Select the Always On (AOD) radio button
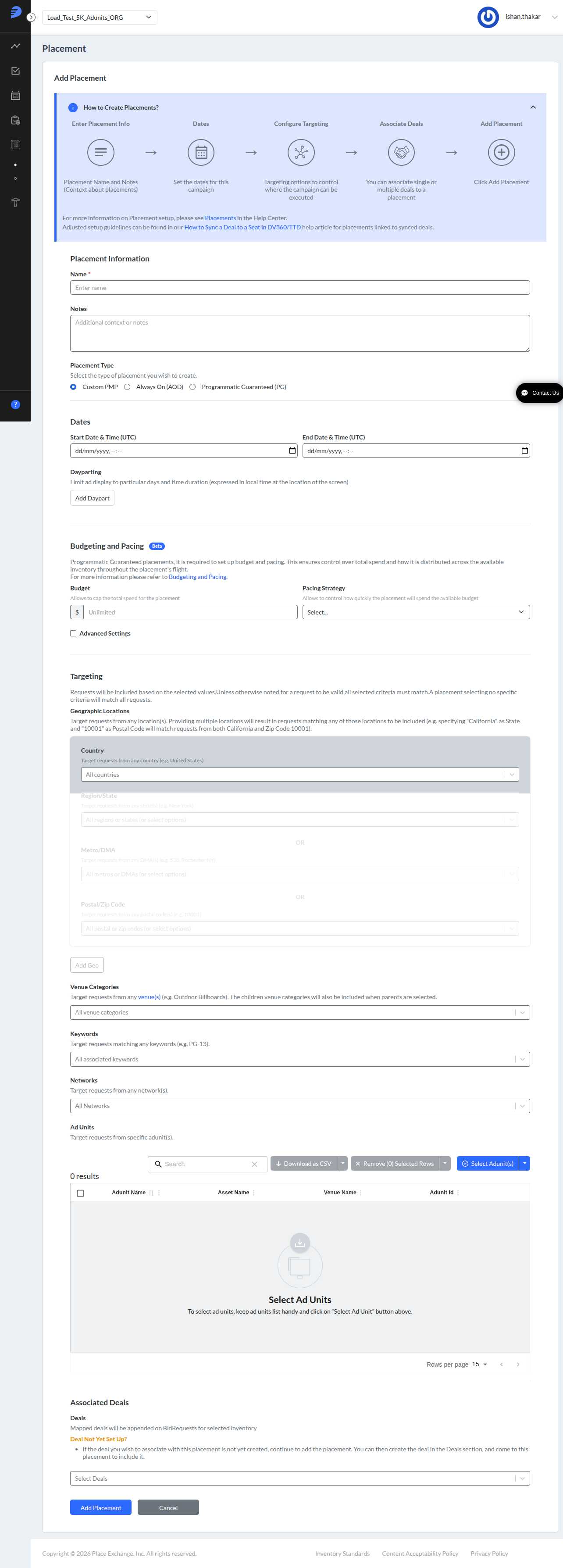The height and width of the screenshot is (1568, 563). click(127, 387)
